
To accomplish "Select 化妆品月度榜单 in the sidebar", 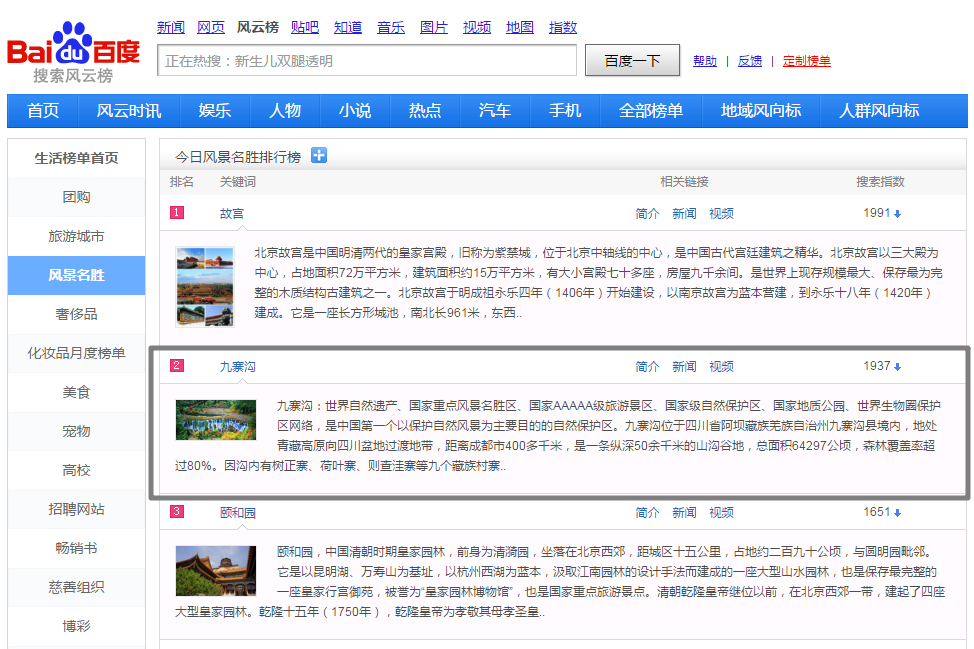I will 76,353.
